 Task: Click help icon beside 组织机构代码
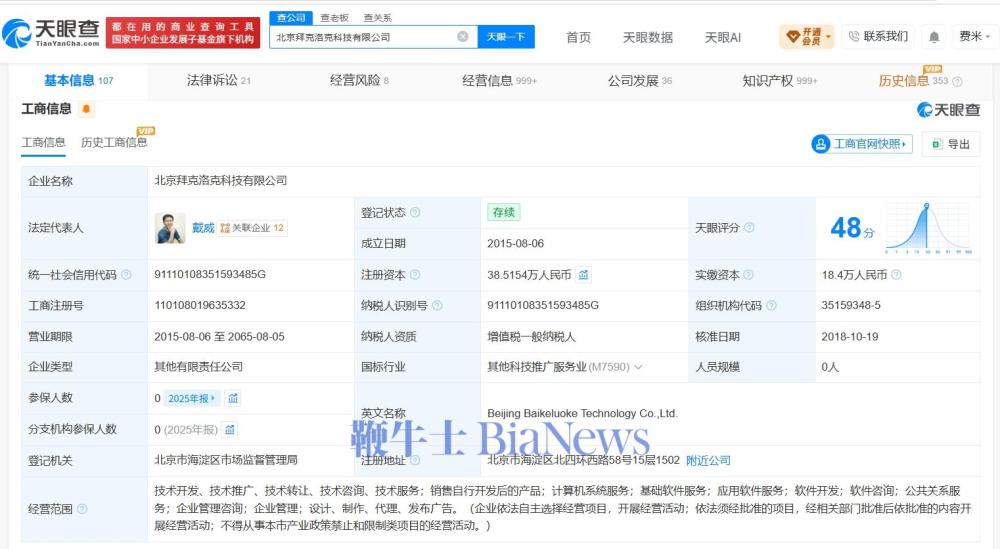tap(771, 305)
